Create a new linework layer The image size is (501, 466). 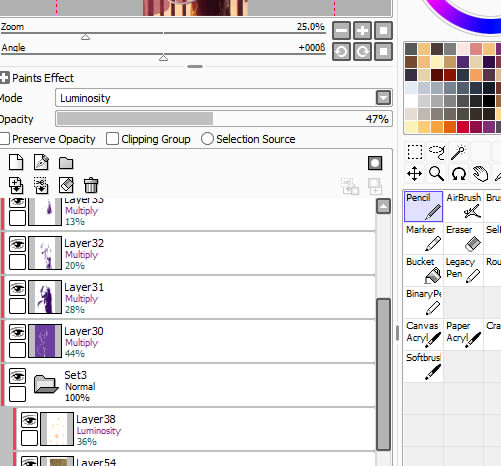41,163
